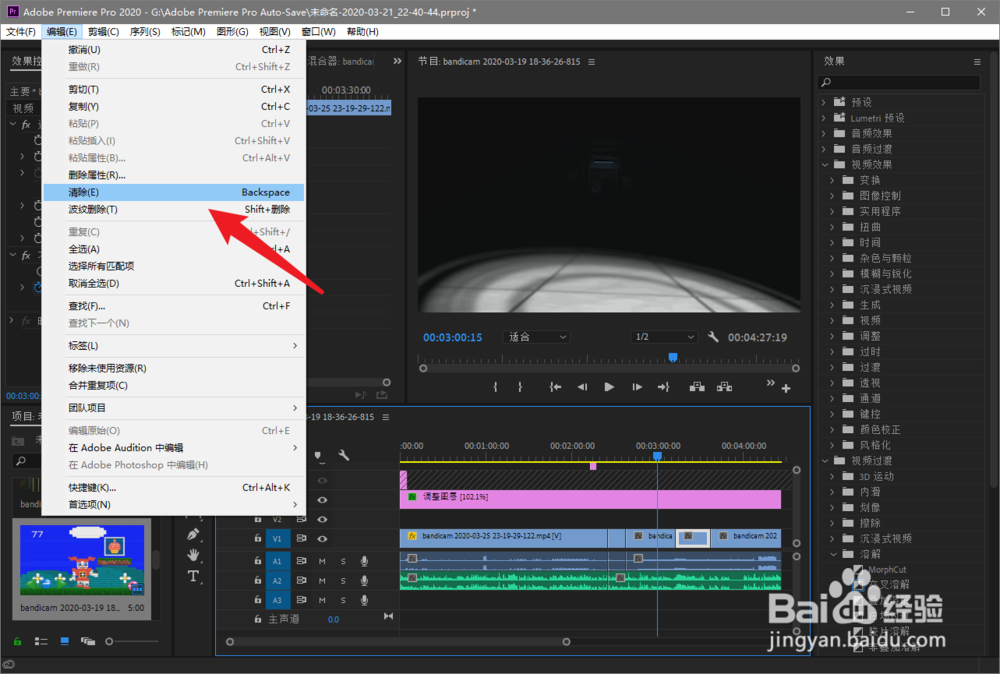Screen dimensions: 1000x674
Task: Toggle lock on track V1
Action: click(x=258, y=538)
